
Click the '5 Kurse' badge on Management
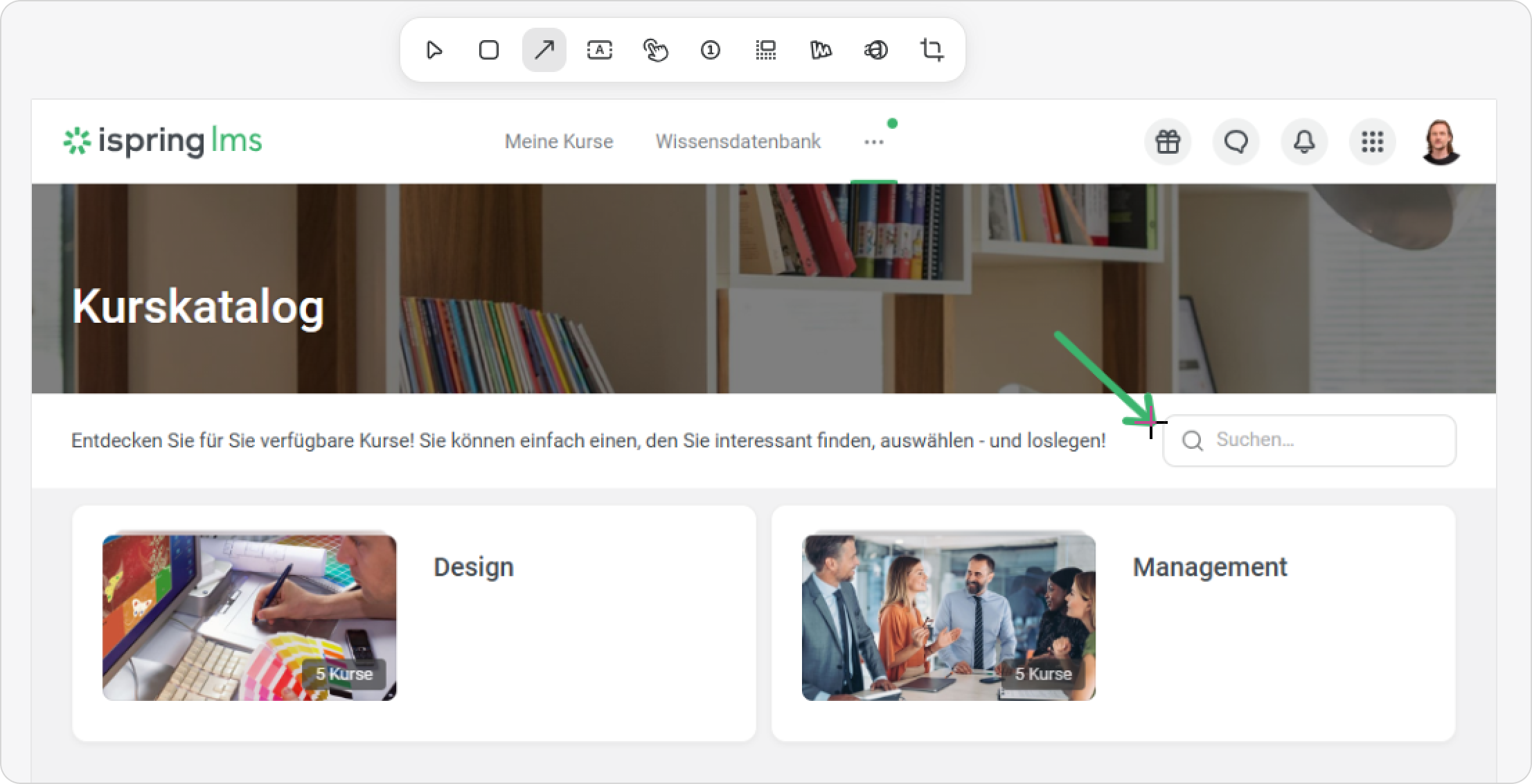coord(1043,674)
